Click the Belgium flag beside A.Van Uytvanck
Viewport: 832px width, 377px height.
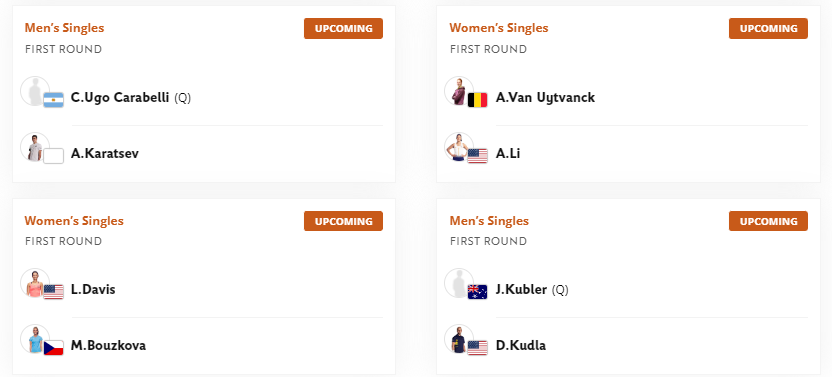pyautogui.click(x=478, y=100)
